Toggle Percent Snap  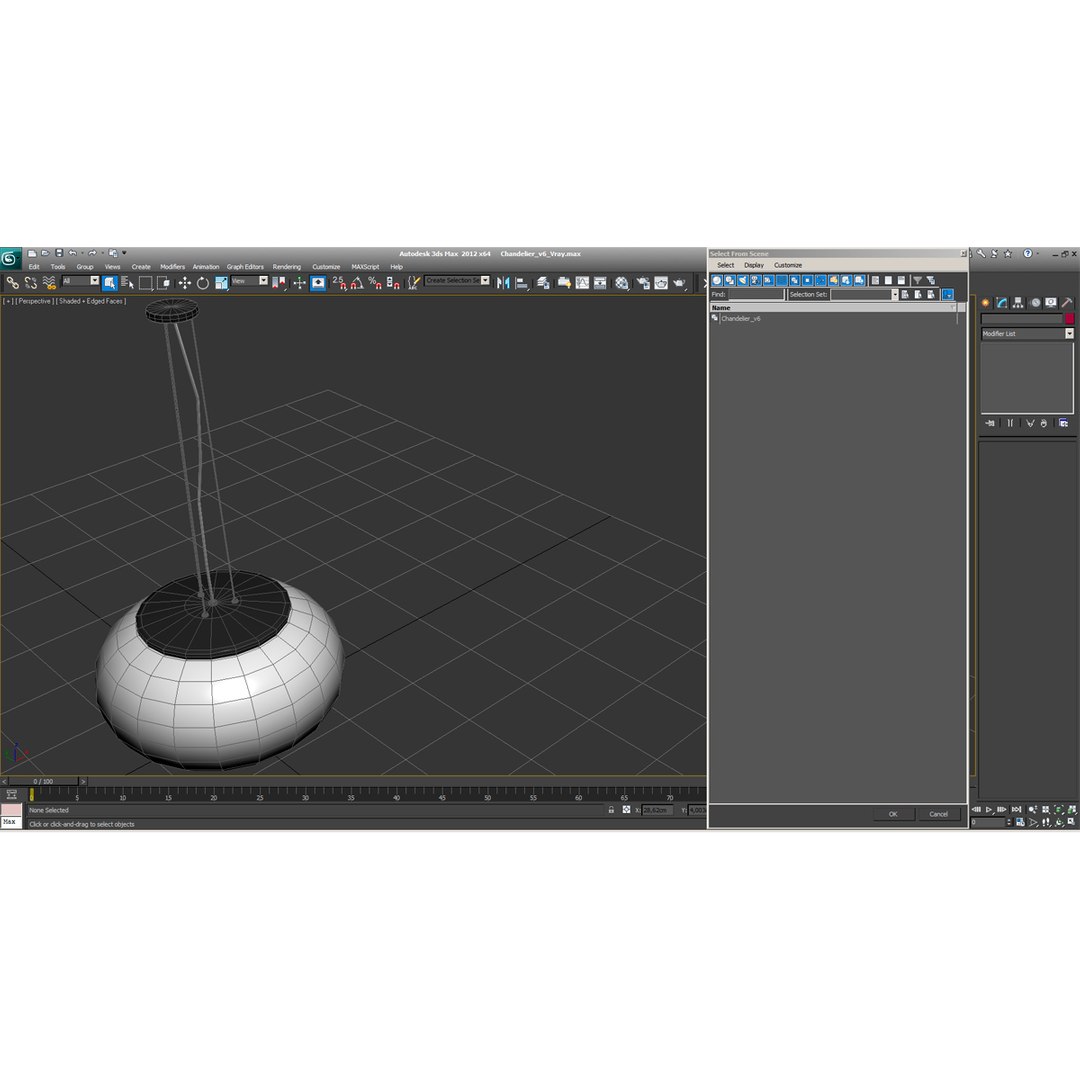375,282
